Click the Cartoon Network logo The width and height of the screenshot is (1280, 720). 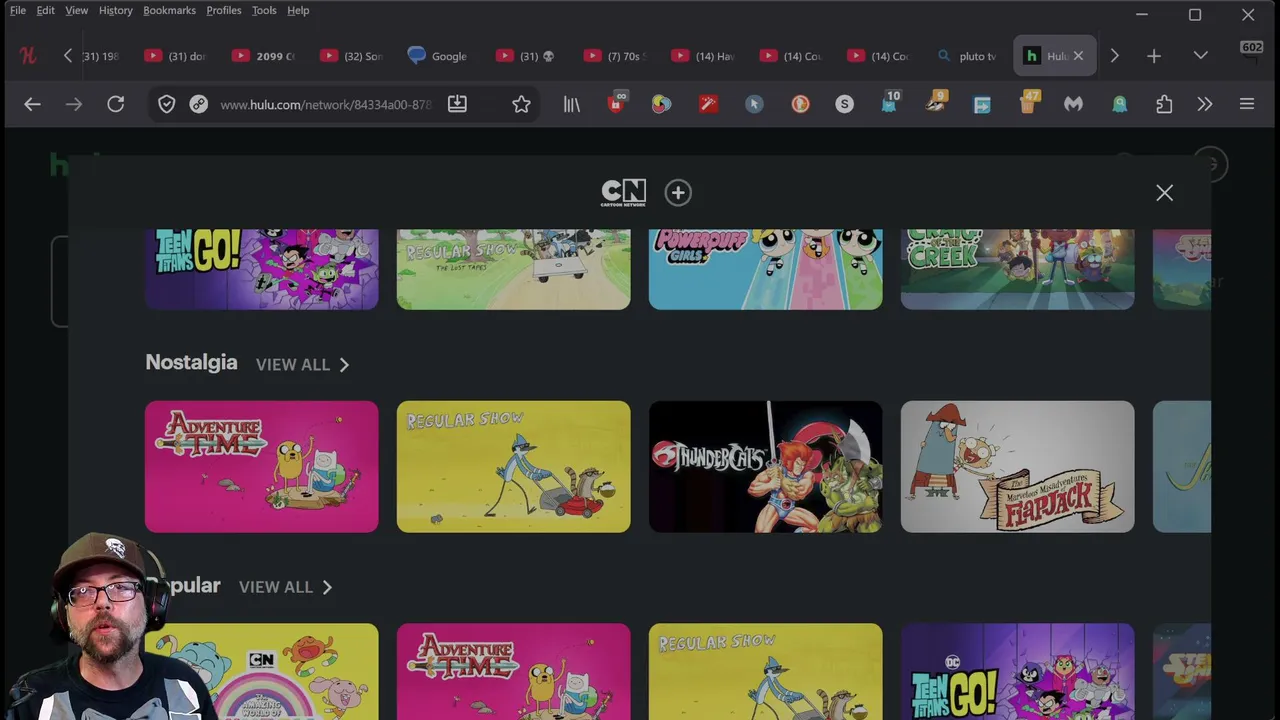(x=624, y=193)
